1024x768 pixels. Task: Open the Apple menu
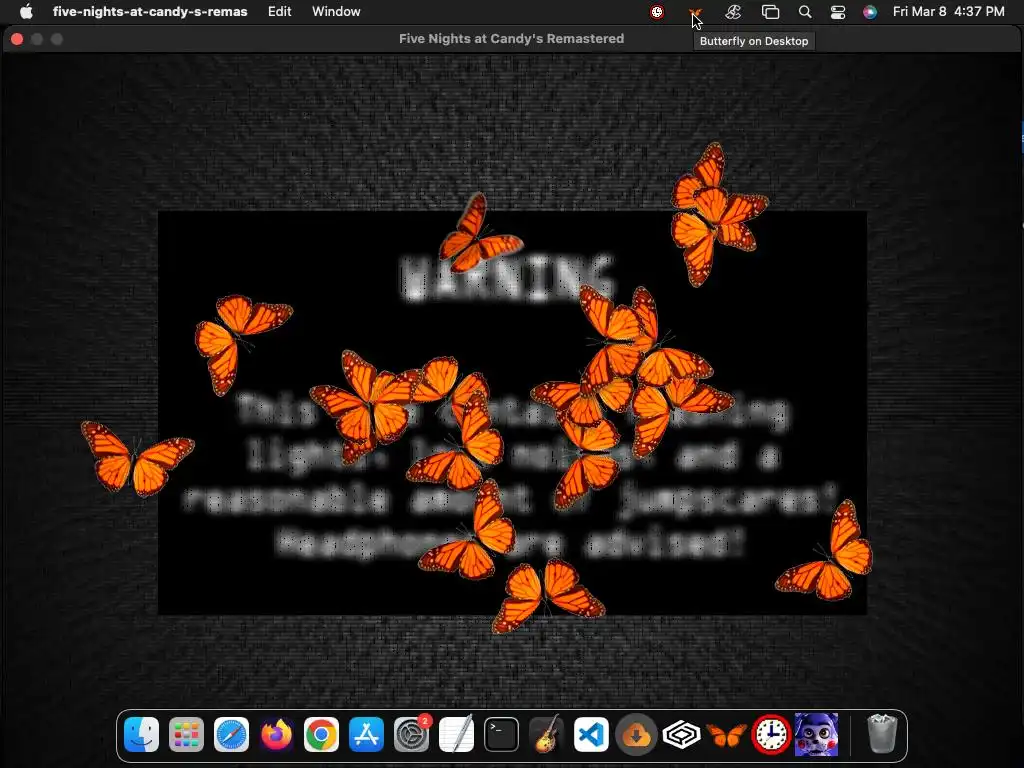26,12
